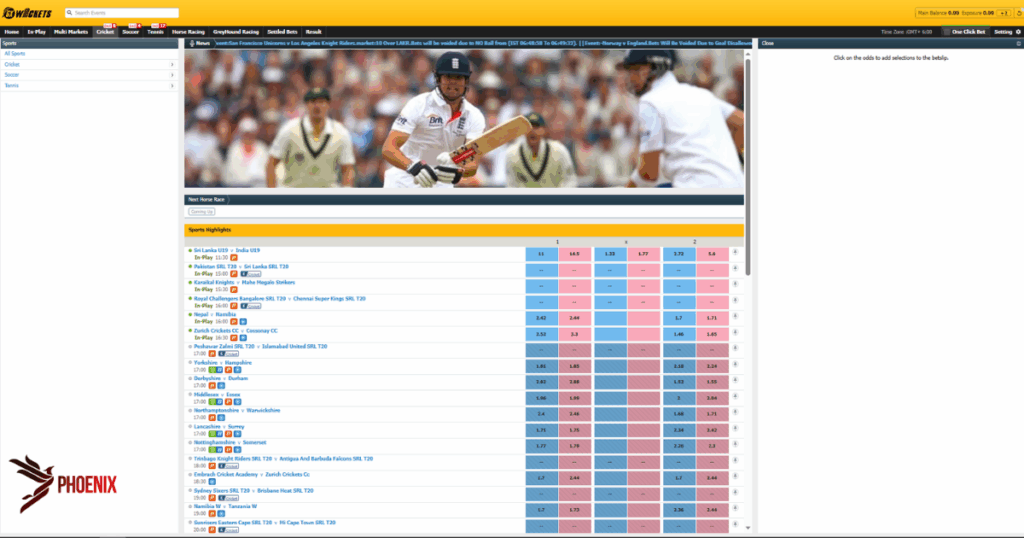The height and width of the screenshot is (538, 1024).
Task: Open Zurich Crickets CC v Cossonay CC match
Action: (x=236, y=330)
